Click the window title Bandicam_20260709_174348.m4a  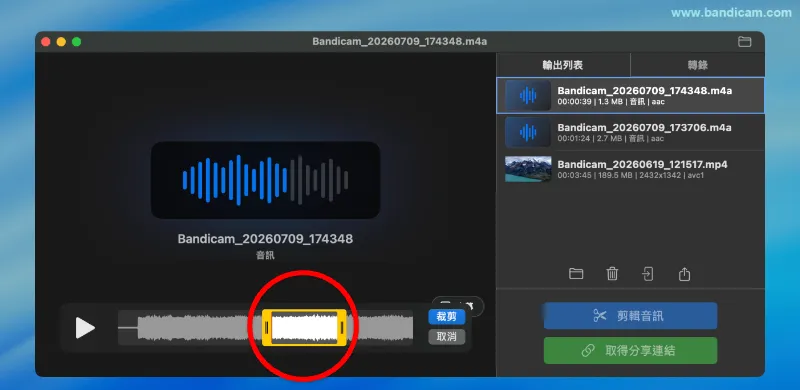[x=399, y=42]
